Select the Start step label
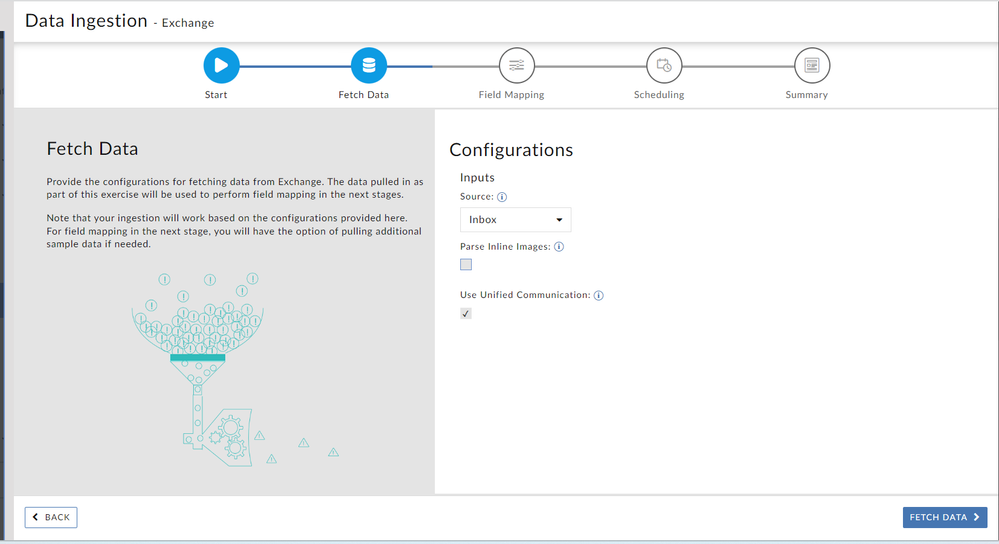The height and width of the screenshot is (544, 999). pyautogui.click(x=216, y=95)
